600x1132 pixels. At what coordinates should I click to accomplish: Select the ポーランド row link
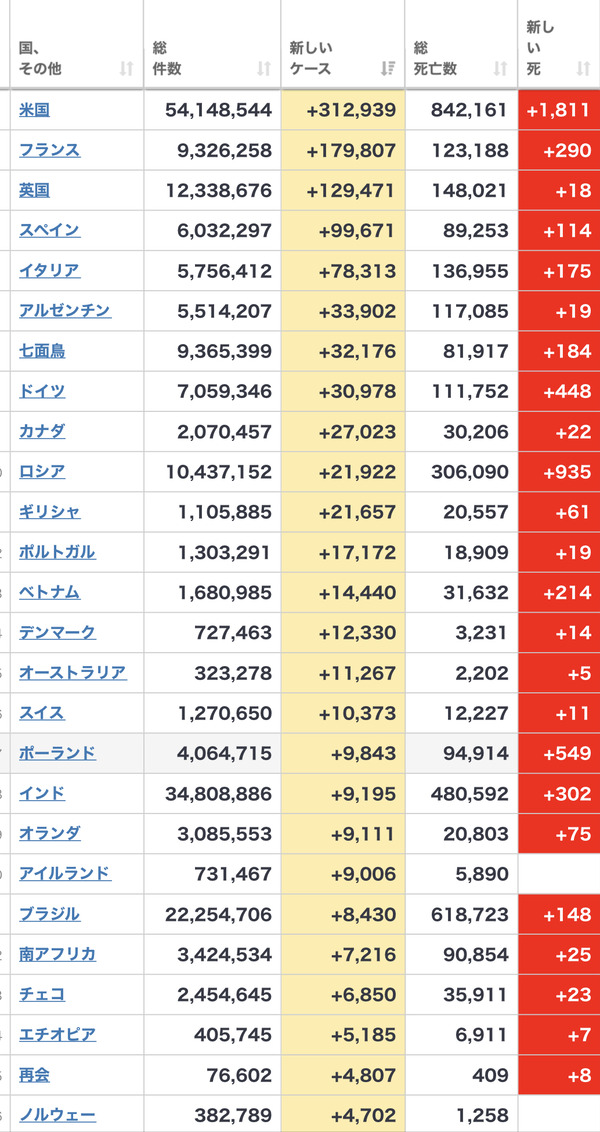[57, 754]
